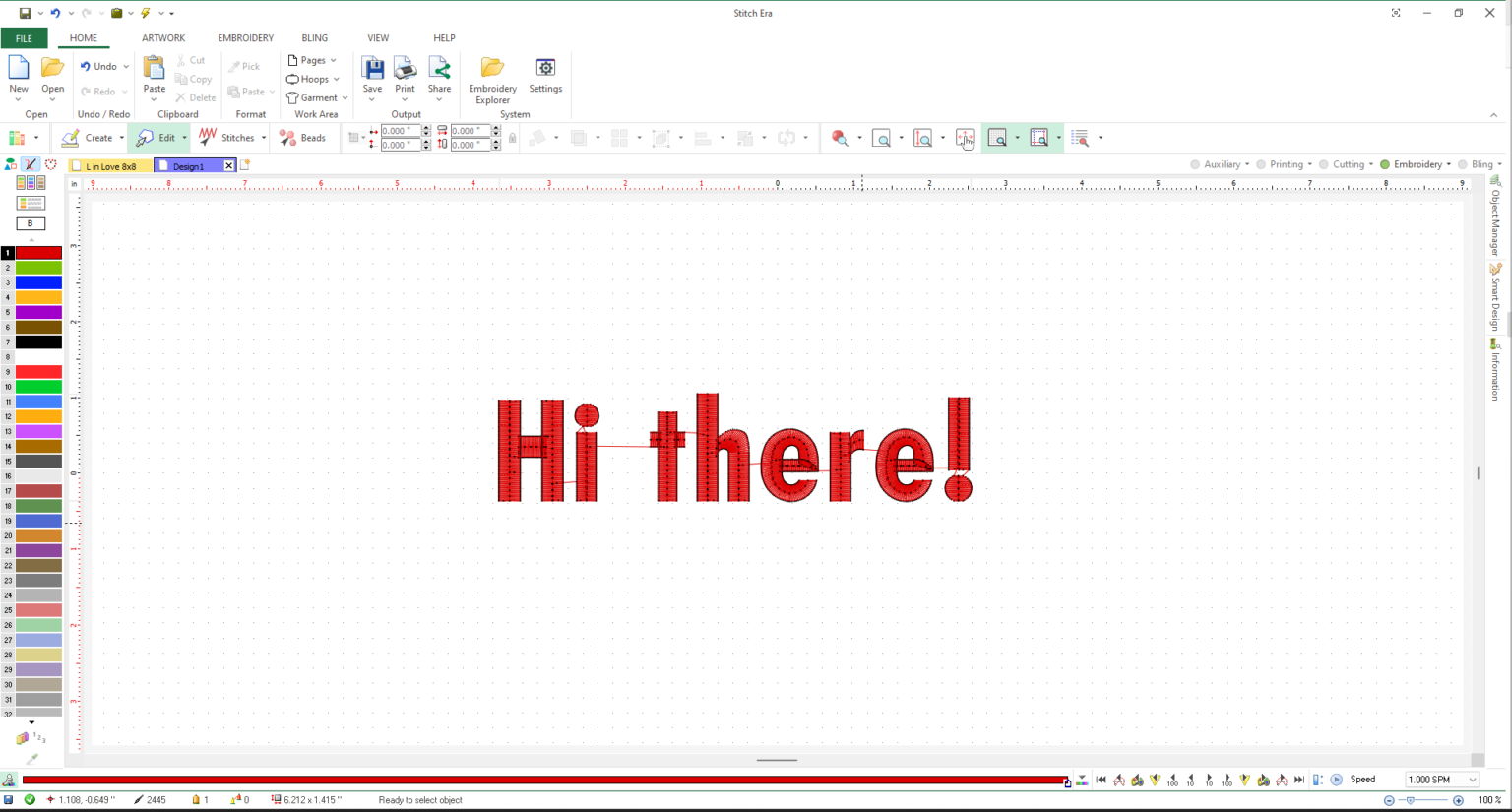Viewport: 1512px width, 812px height.
Task: Switch to the L in Love 8x8 tab
Action: pyautogui.click(x=109, y=165)
